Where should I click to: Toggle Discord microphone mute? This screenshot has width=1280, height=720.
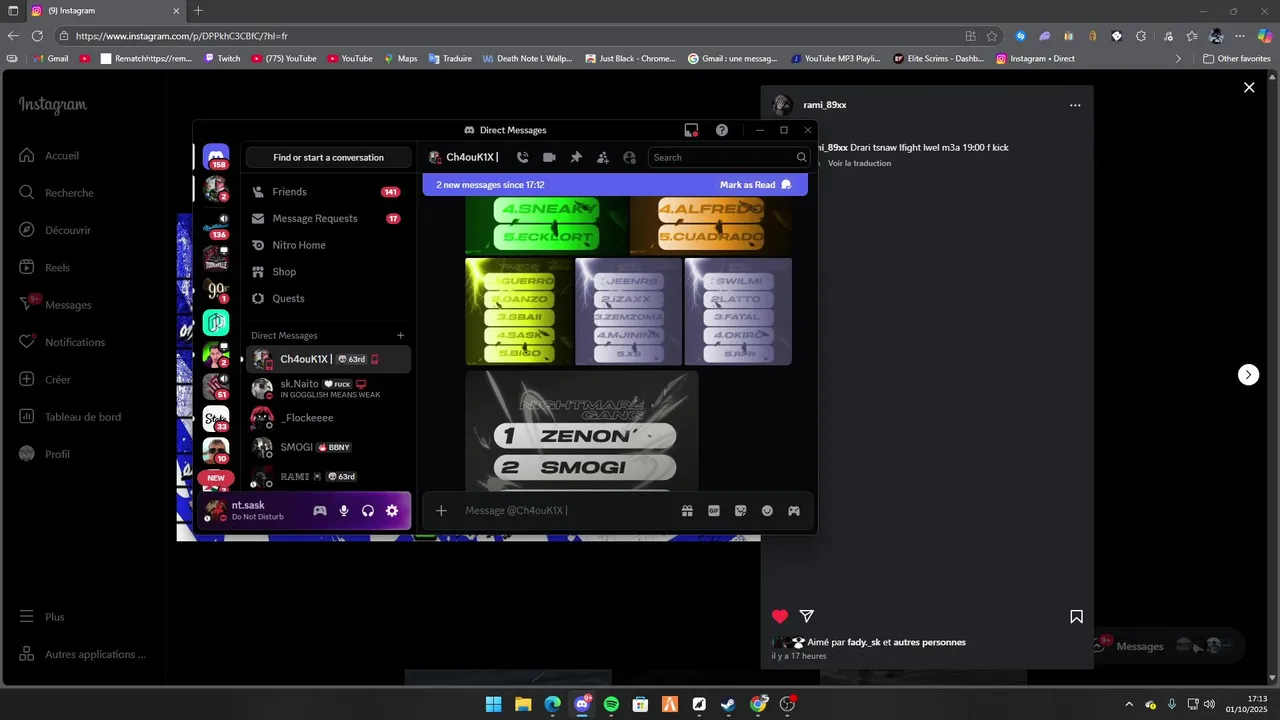point(344,510)
